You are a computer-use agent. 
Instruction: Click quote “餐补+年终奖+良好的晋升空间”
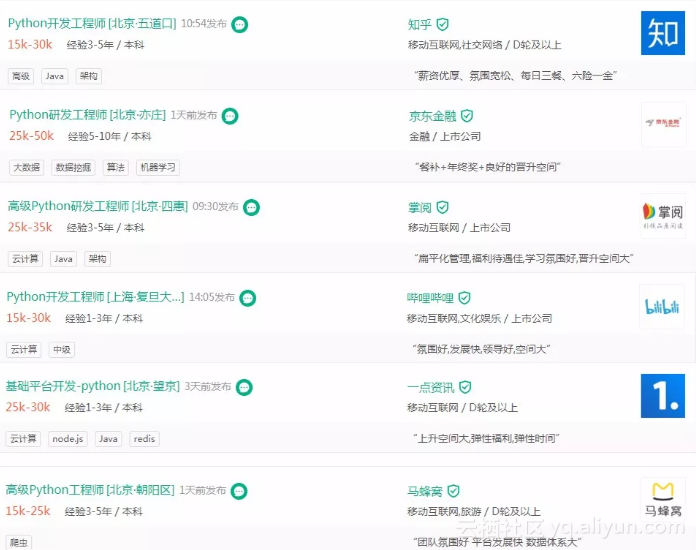[x=487, y=167]
